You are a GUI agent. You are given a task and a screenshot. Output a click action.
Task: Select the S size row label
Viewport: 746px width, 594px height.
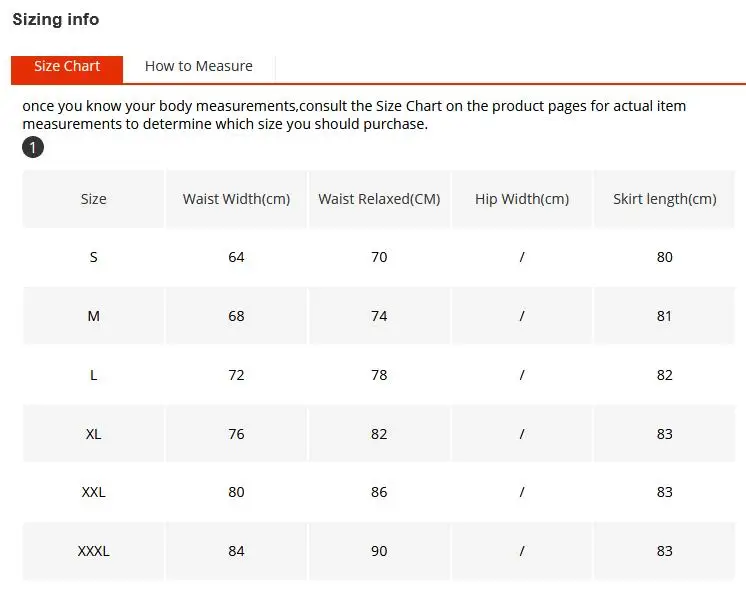pyautogui.click(x=93, y=257)
